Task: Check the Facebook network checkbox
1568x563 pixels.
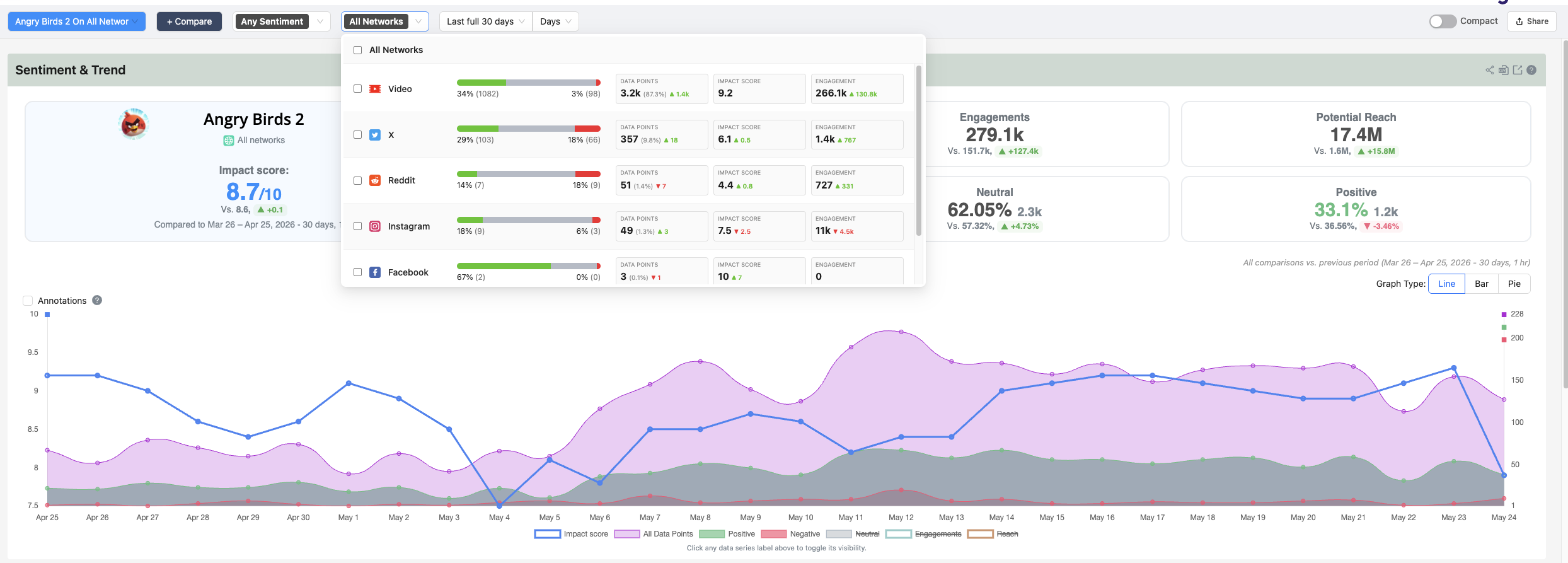Action: tap(358, 272)
